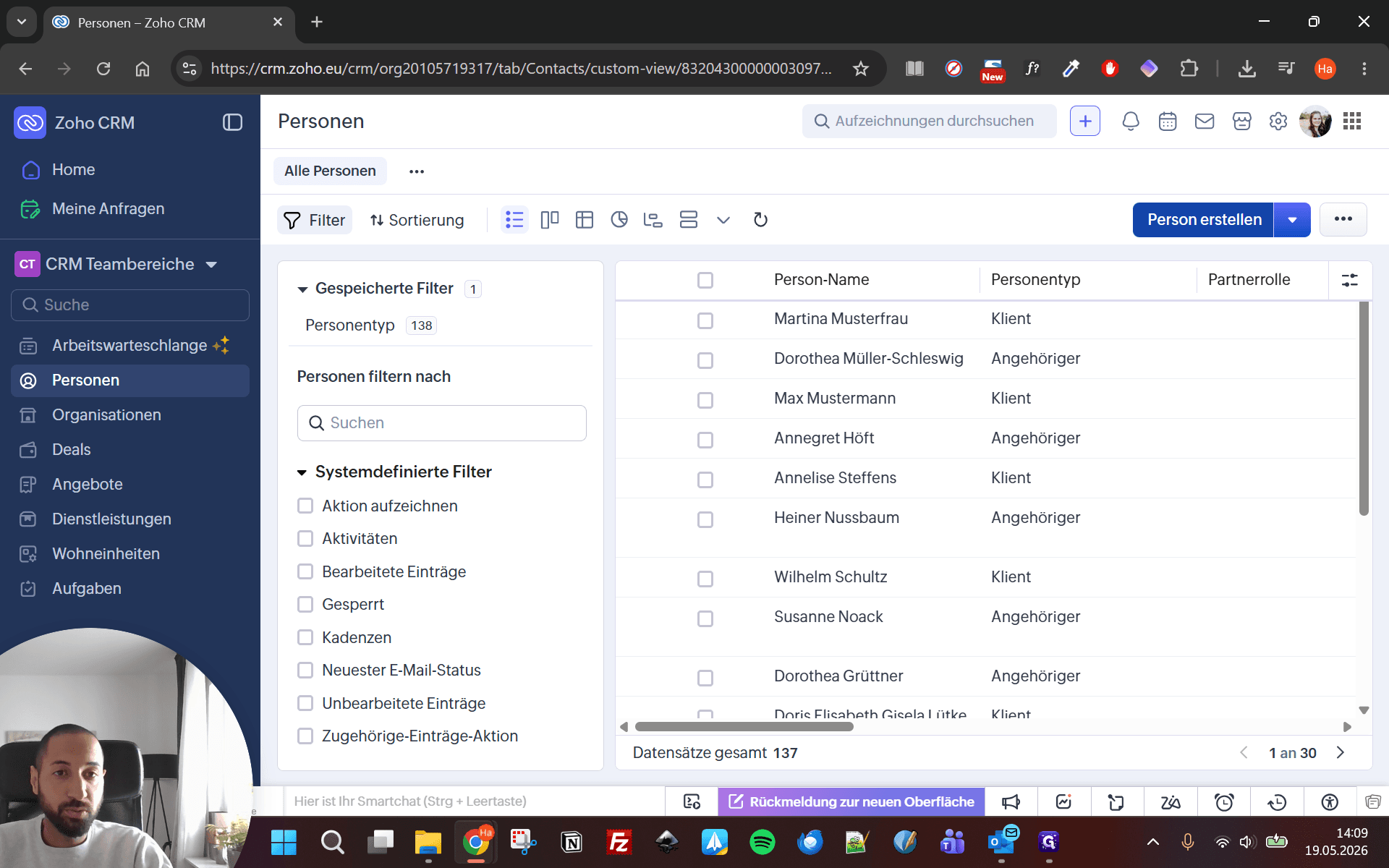The width and height of the screenshot is (1389, 868).
Task: Open the Person erstellen dropdown arrow
Action: click(1292, 220)
